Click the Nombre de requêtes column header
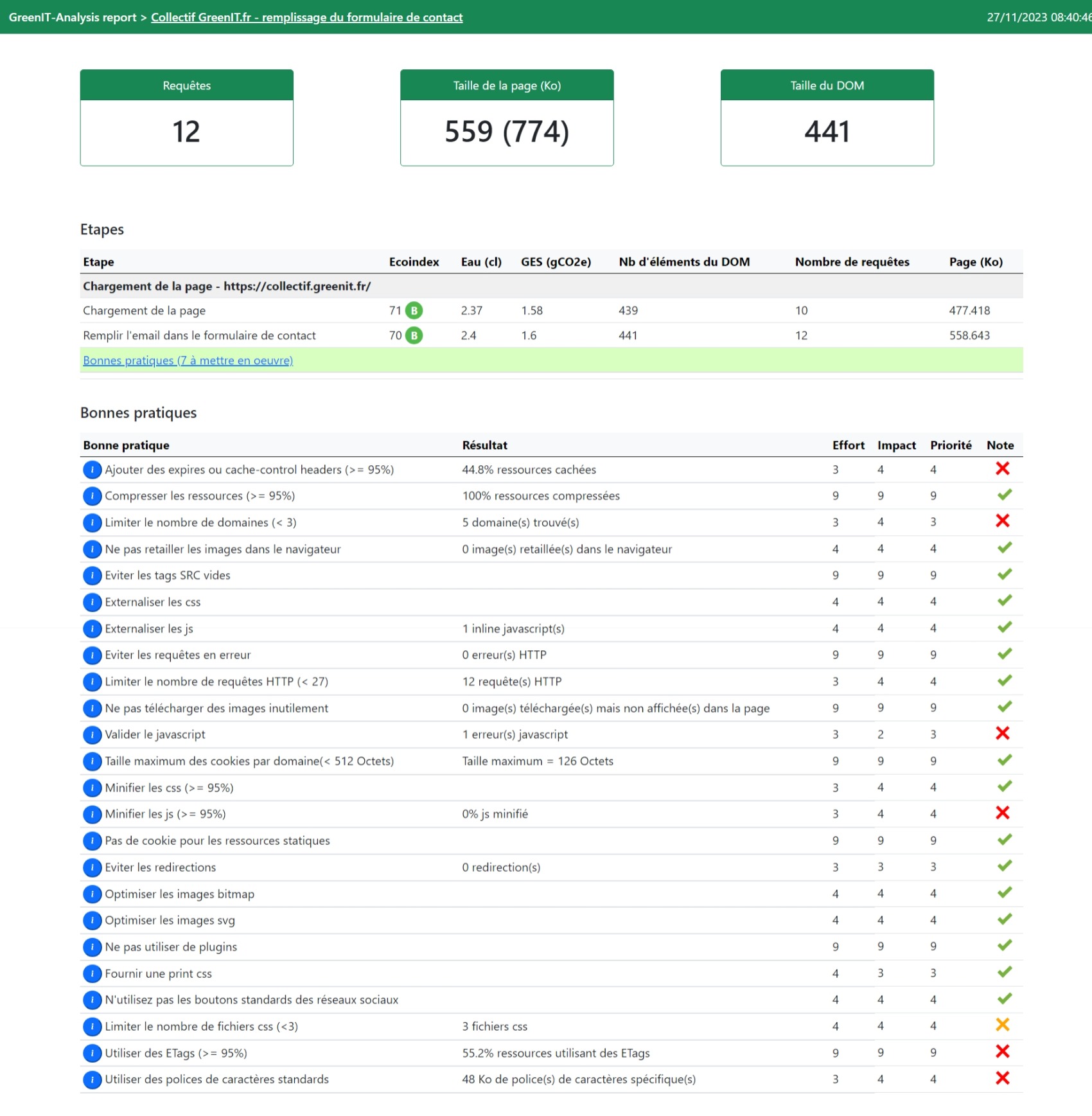Screen dimensions: 1092x1116 click(x=852, y=262)
